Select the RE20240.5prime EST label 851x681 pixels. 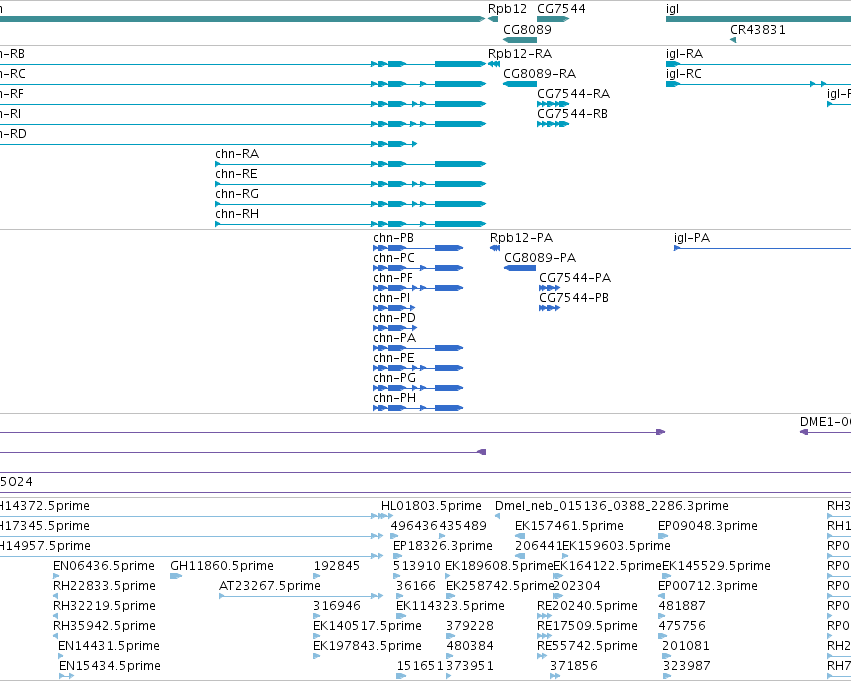[x=587, y=606]
